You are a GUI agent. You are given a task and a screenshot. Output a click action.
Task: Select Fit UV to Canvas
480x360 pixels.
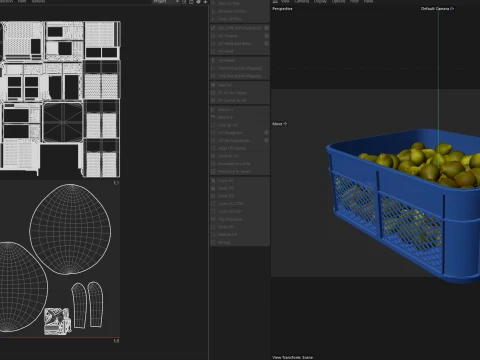point(240,93)
